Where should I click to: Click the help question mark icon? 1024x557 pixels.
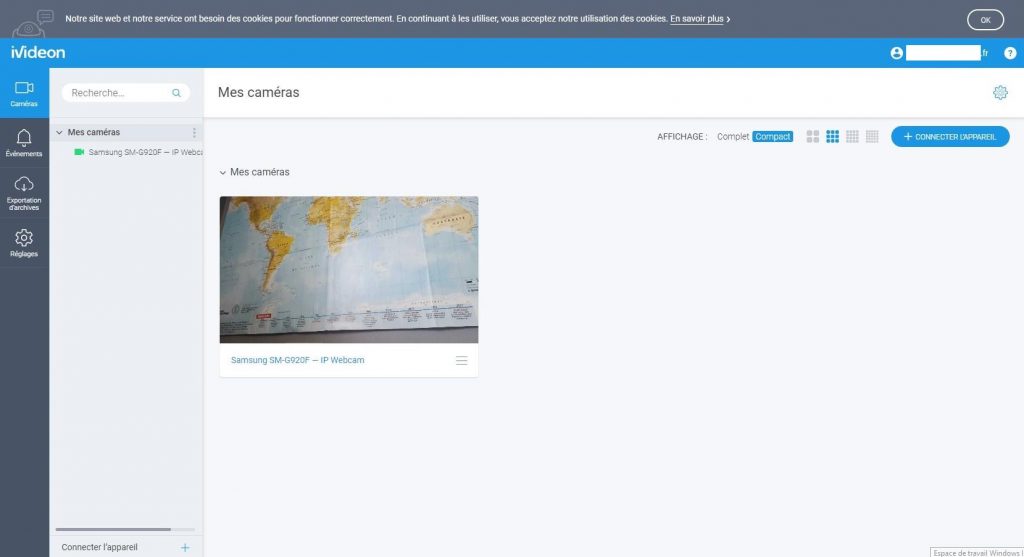point(1009,53)
